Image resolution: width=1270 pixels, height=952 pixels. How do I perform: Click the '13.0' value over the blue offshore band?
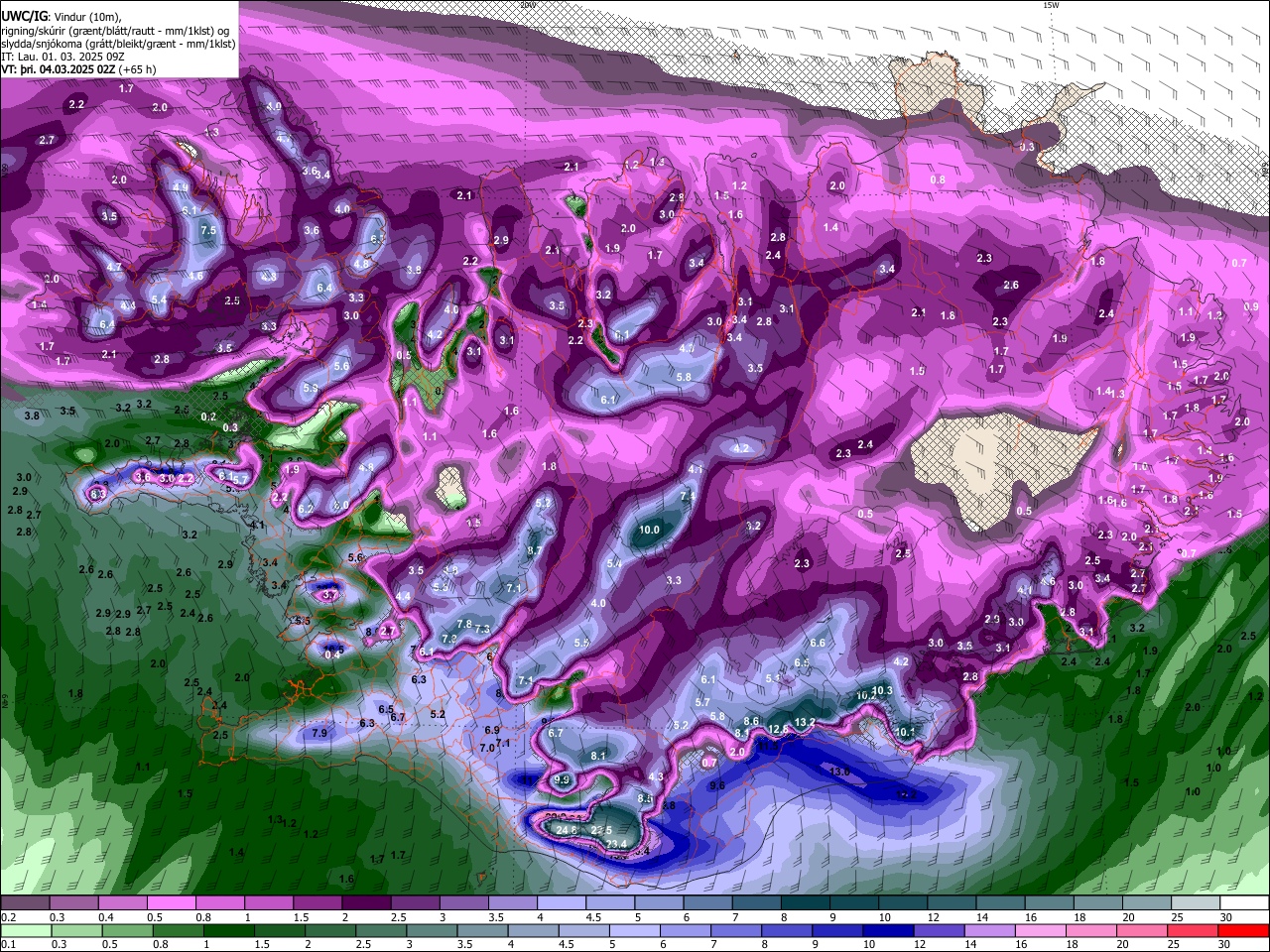tap(839, 772)
